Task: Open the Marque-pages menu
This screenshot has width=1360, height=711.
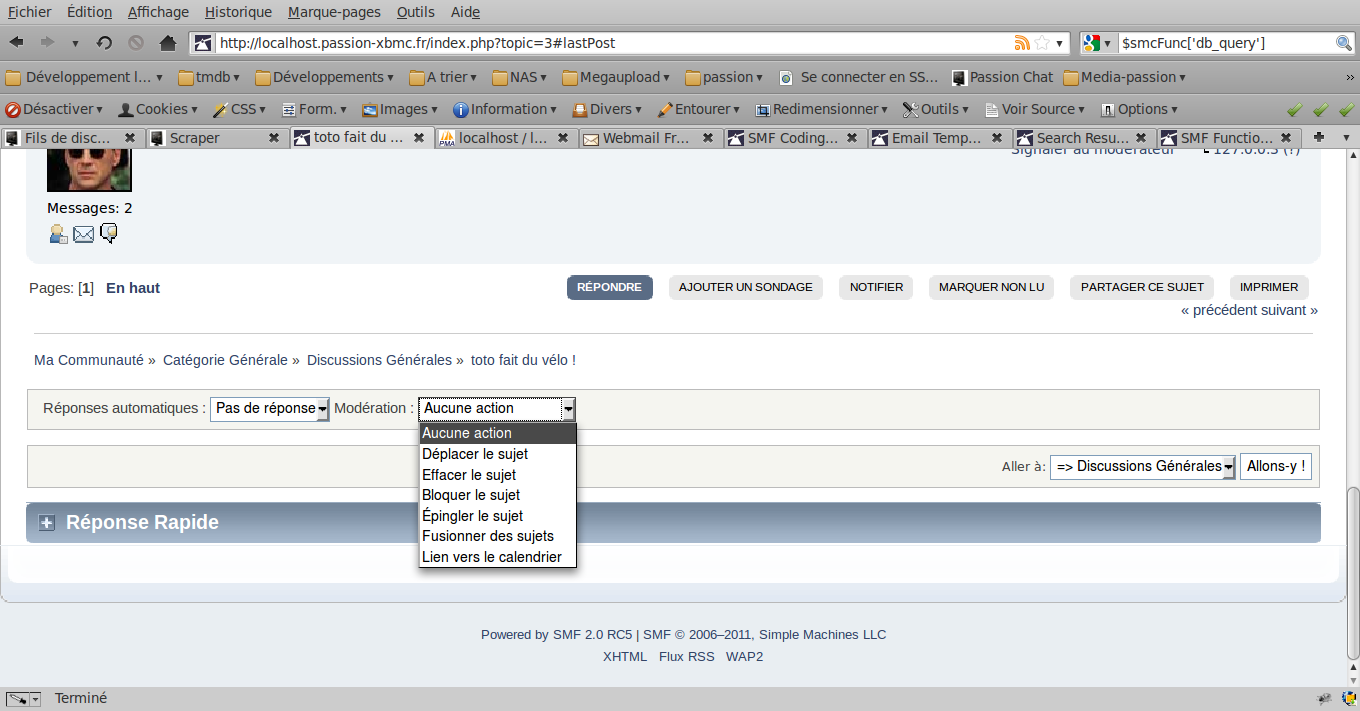Action: tap(333, 12)
